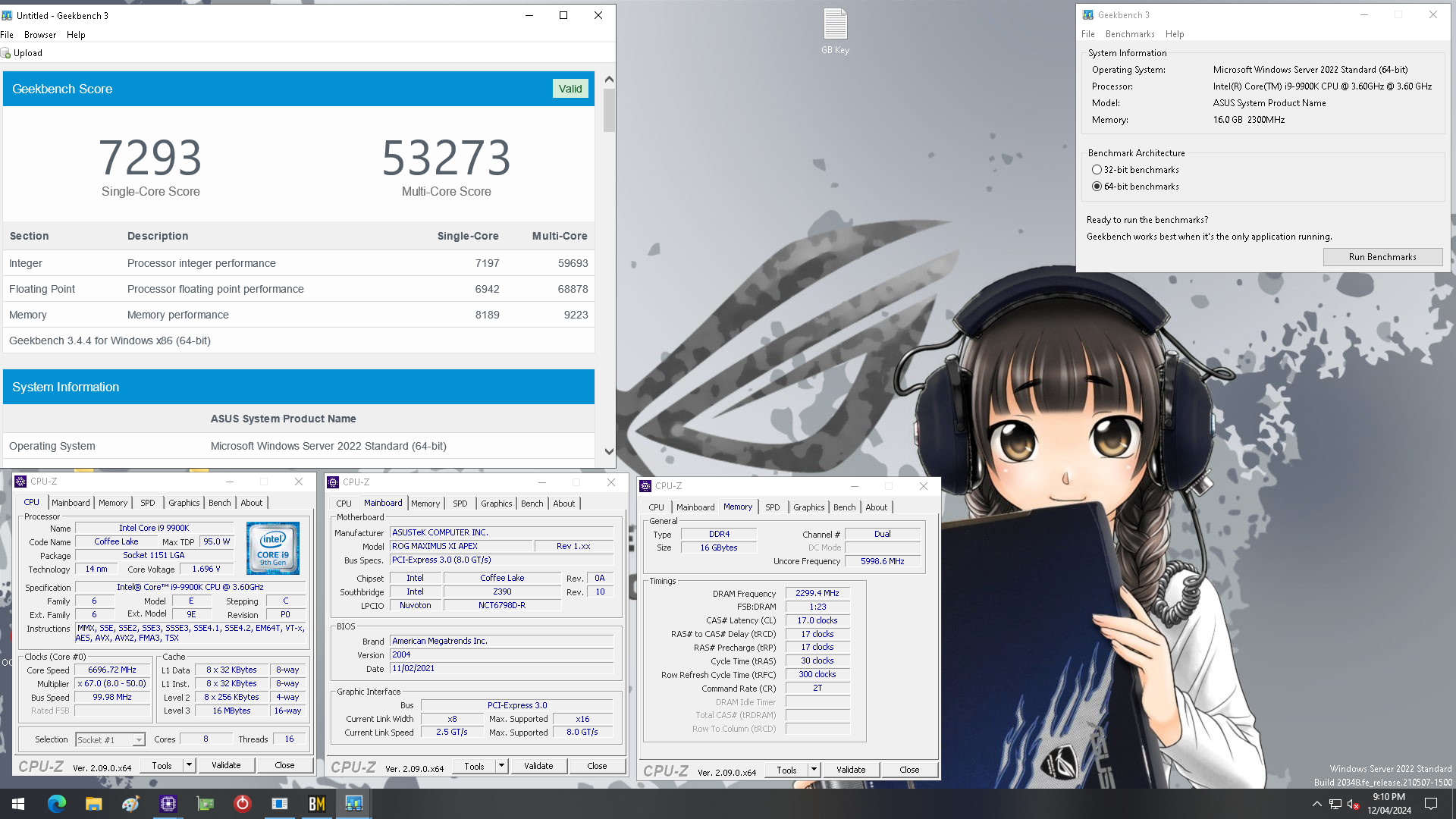The image size is (1456, 819).
Task: Open the BM (BenchMate) taskbar icon
Action: [x=316, y=804]
